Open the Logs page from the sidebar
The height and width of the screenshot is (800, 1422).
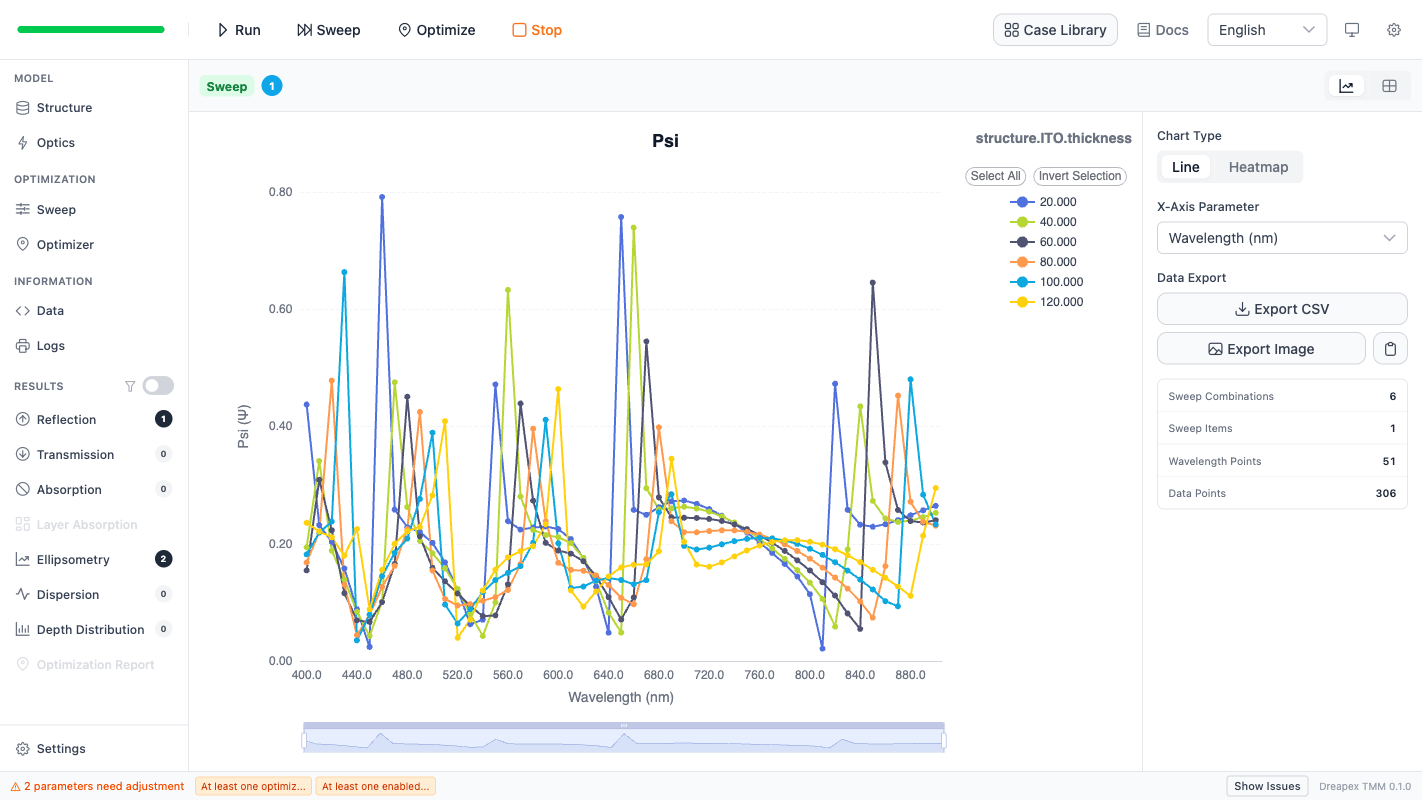click(50, 346)
